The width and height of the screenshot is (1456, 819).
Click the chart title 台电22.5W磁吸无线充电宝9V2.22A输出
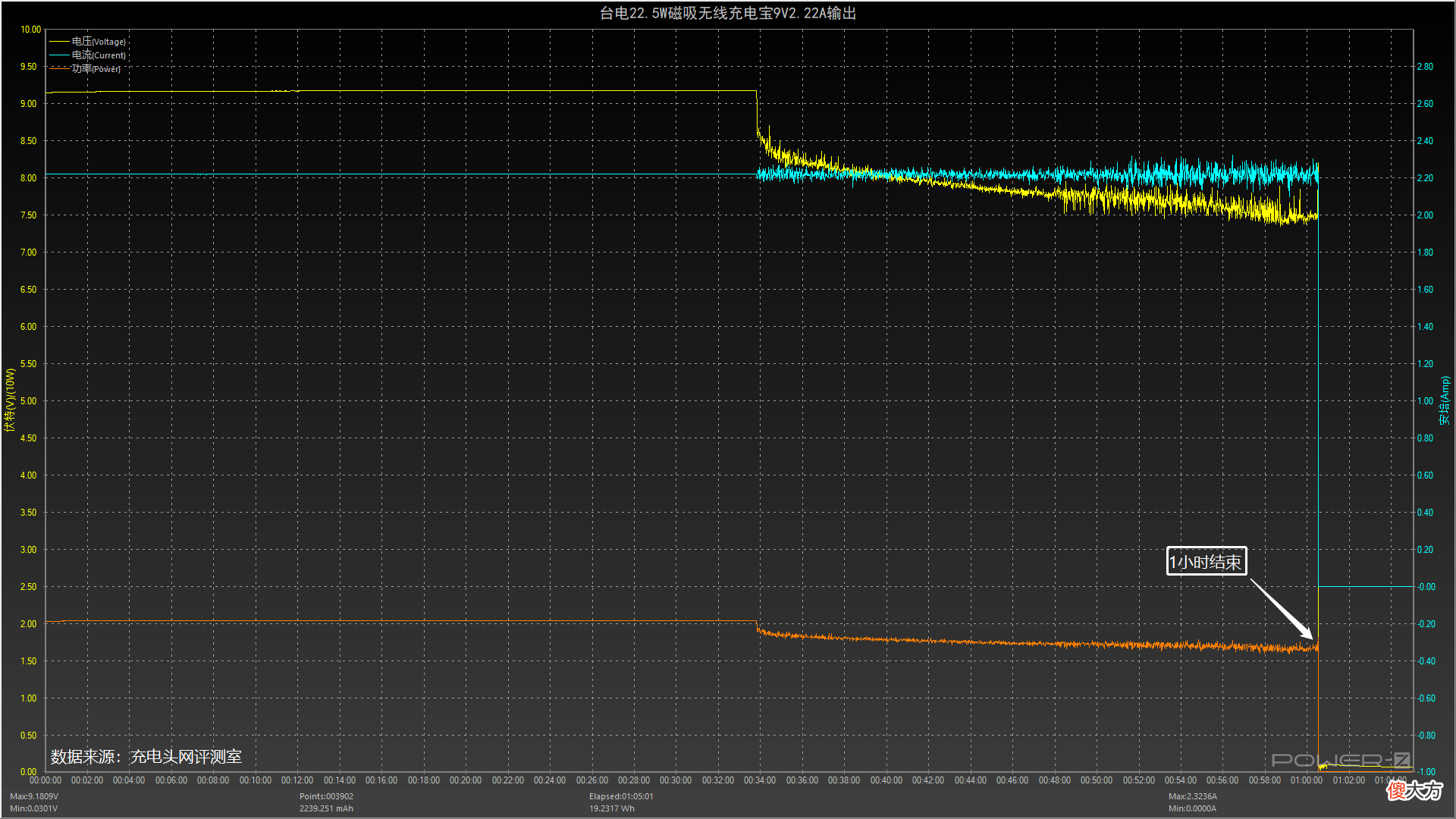(728, 14)
